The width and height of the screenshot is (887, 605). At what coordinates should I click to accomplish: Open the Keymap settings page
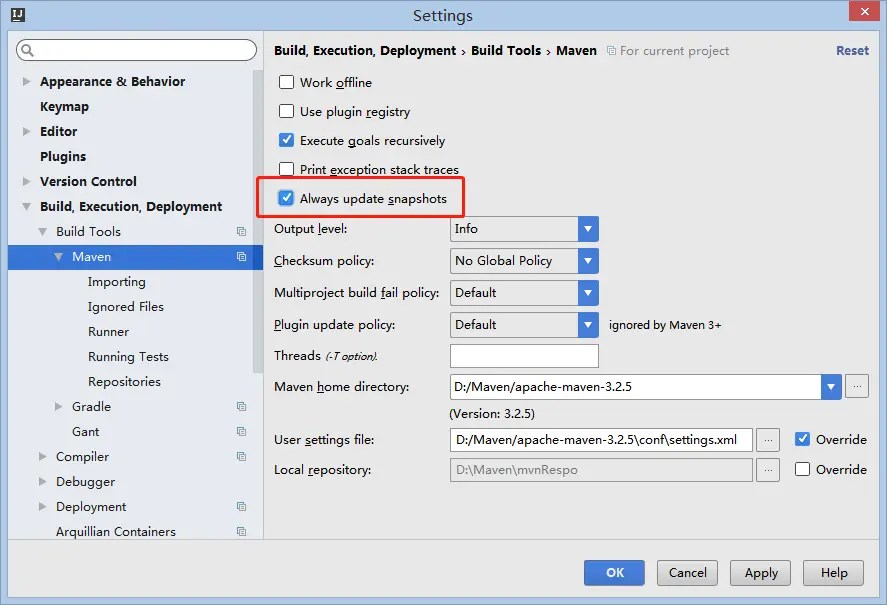pos(64,106)
